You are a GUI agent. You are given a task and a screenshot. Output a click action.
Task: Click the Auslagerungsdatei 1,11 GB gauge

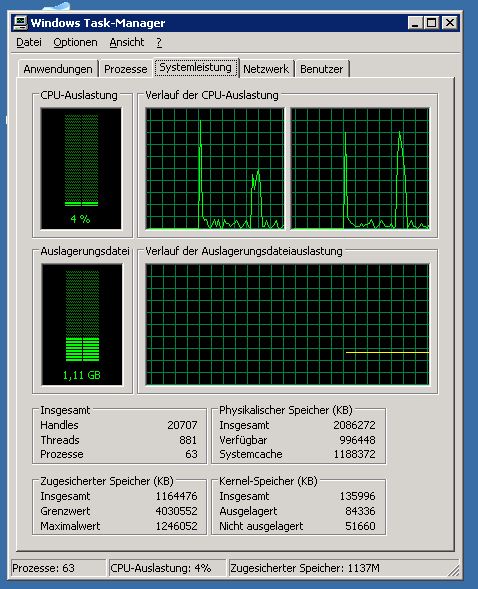(x=82, y=324)
